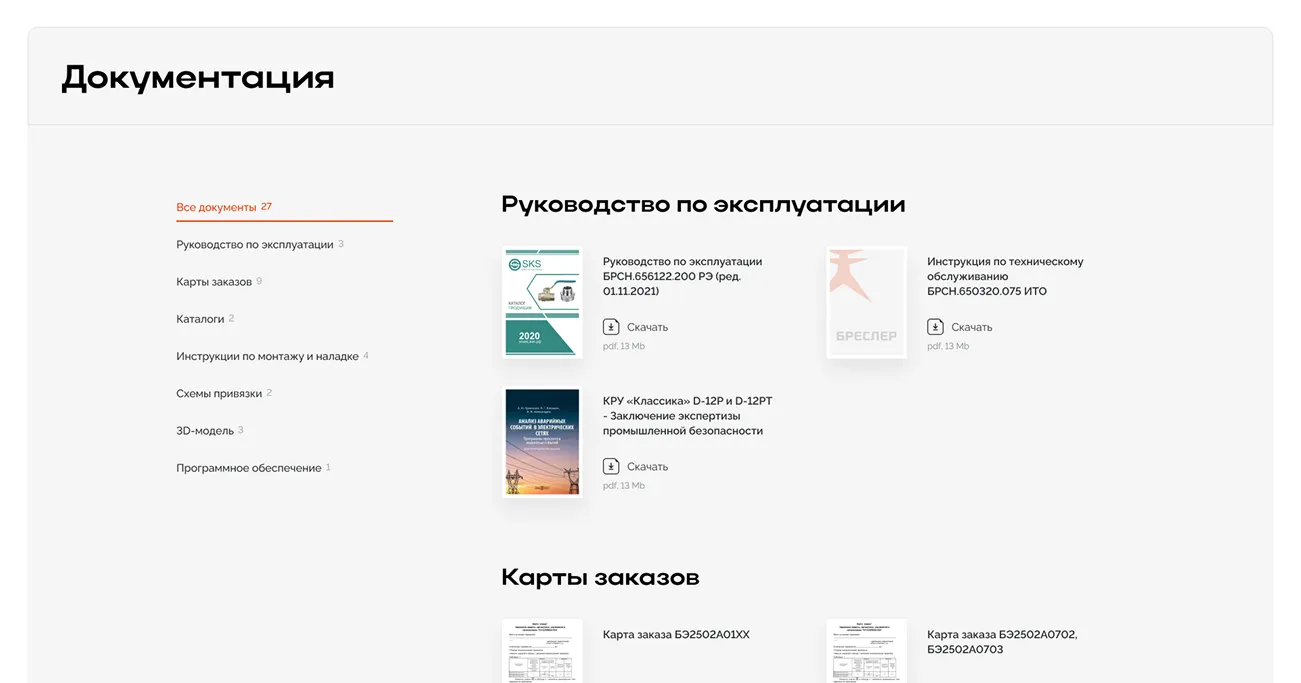Click download icon for КРУ «Классика» document

click(x=611, y=466)
